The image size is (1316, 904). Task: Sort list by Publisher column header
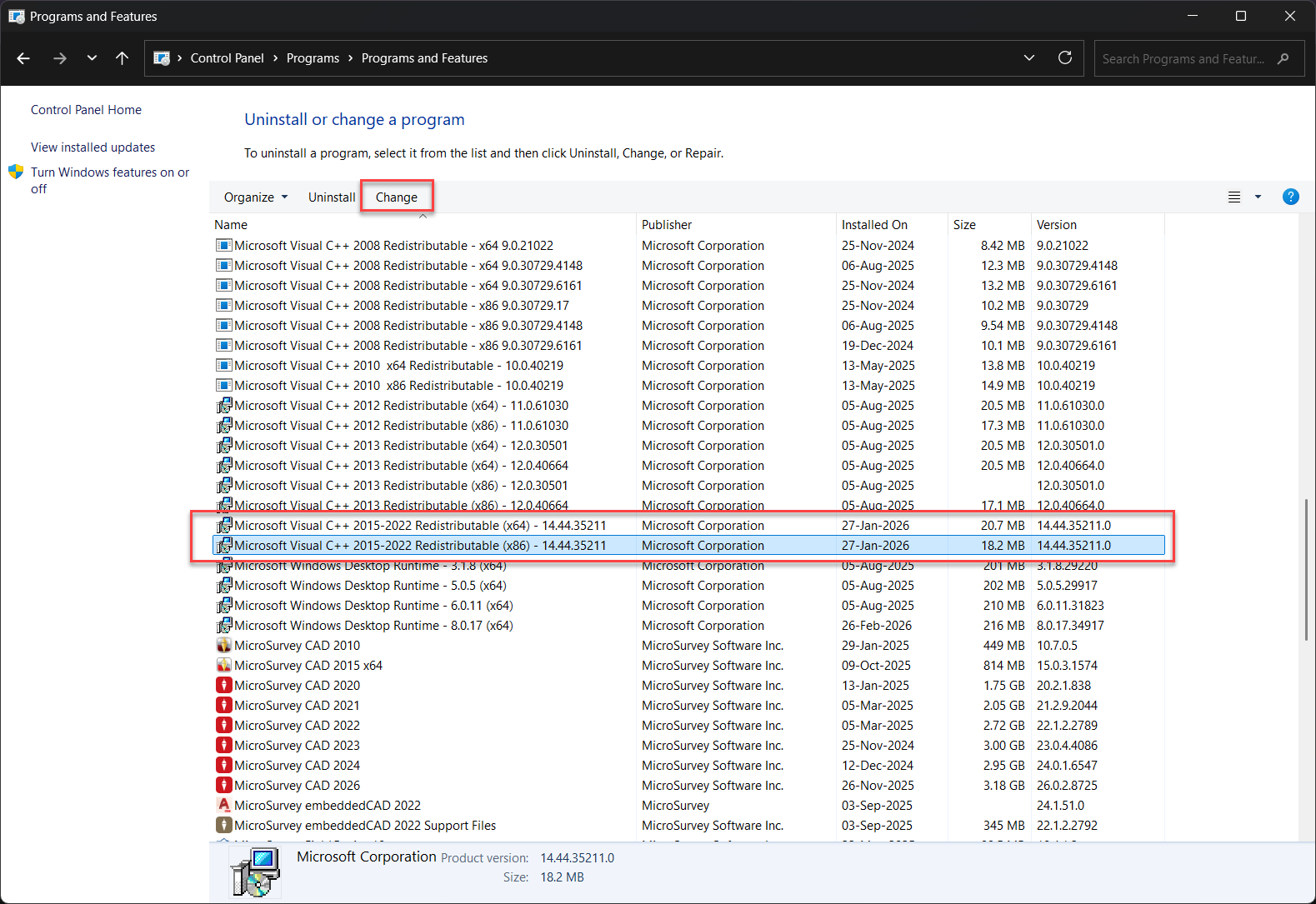pyautogui.click(x=667, y=225)
